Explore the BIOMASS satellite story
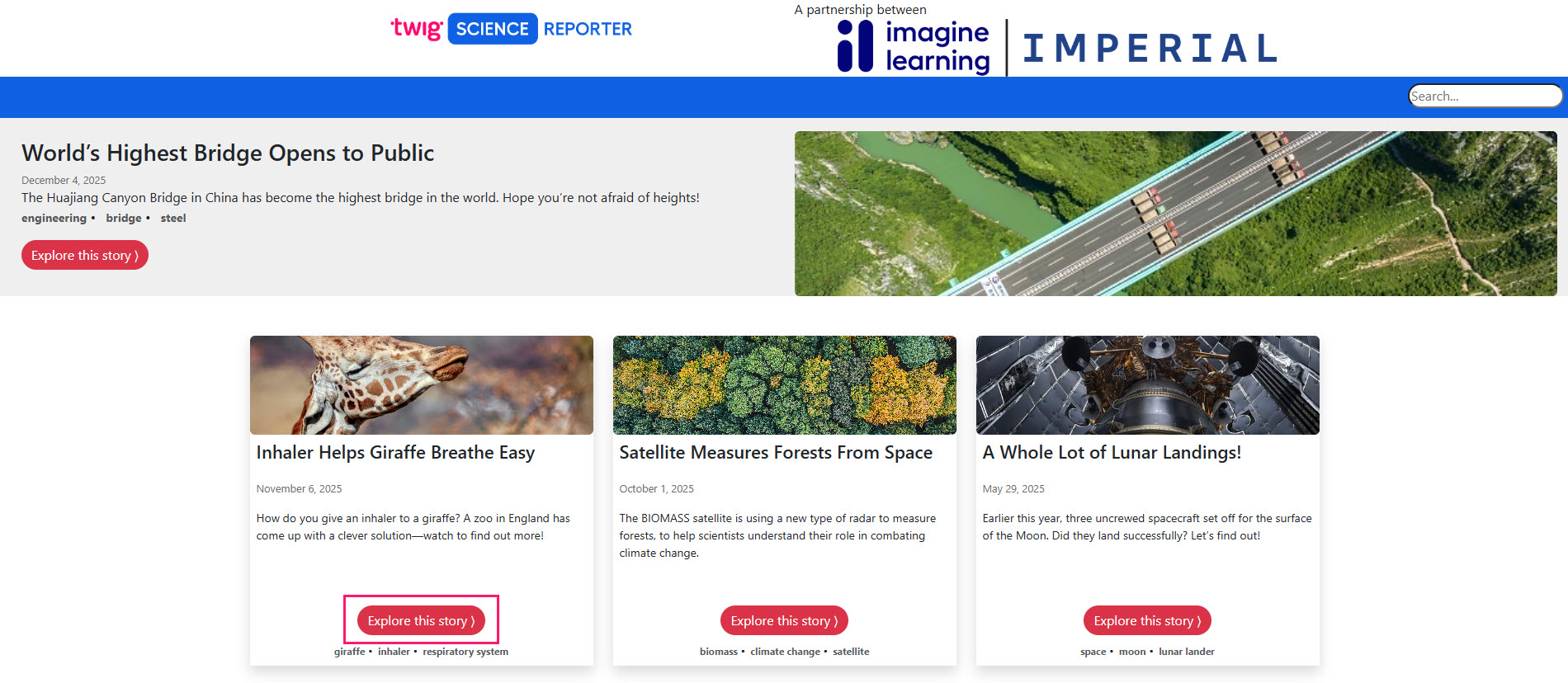 coord(784,621)
